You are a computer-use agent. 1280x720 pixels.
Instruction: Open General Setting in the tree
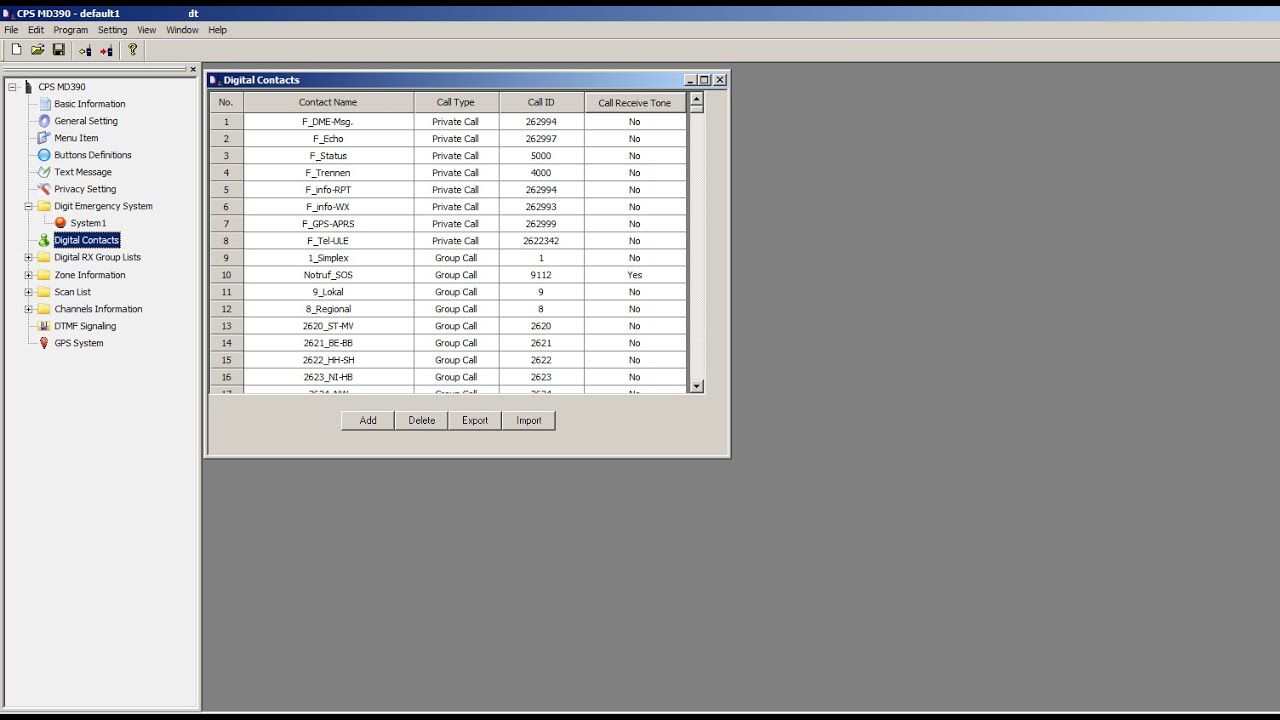[x=86, y=121]
